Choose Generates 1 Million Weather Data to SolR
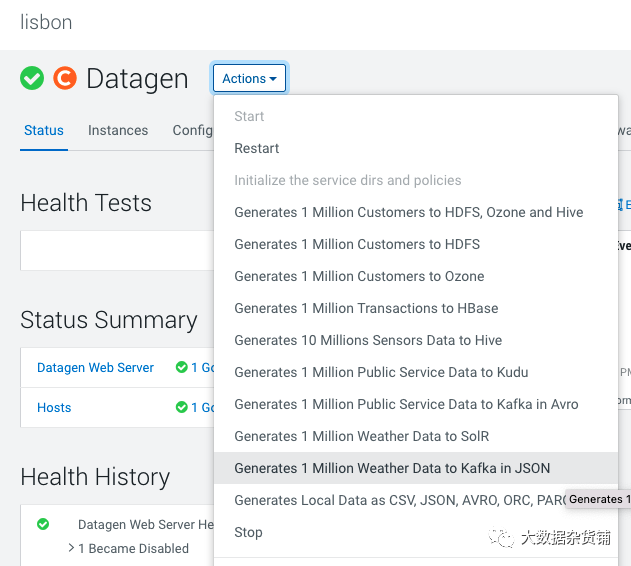 tap(416, 436)
